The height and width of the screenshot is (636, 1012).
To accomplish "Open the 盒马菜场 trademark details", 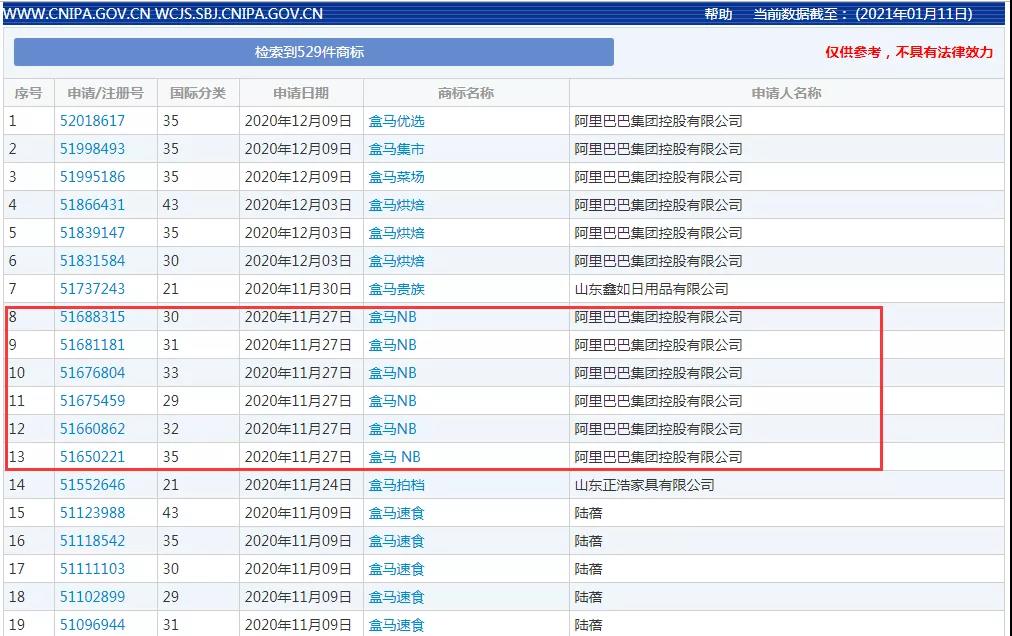I will pyautogui.click(x=396, y=177).
